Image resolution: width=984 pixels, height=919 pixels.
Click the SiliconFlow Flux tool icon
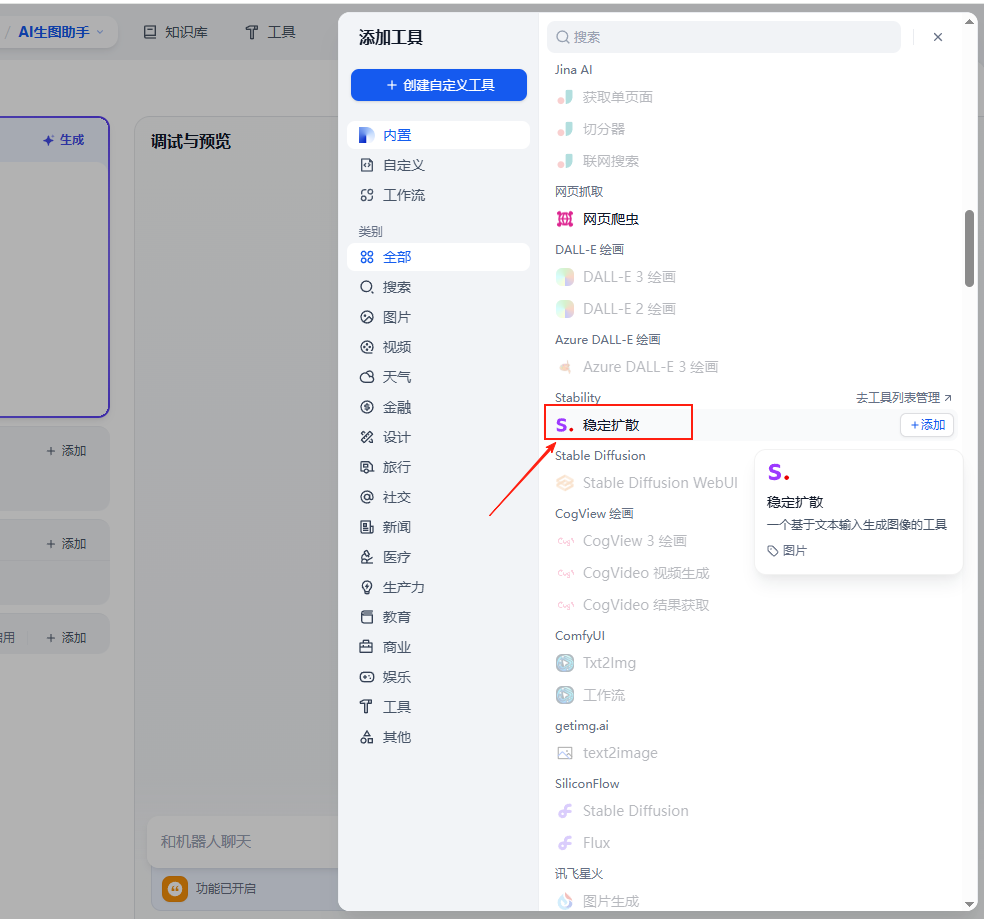(565, 843)
